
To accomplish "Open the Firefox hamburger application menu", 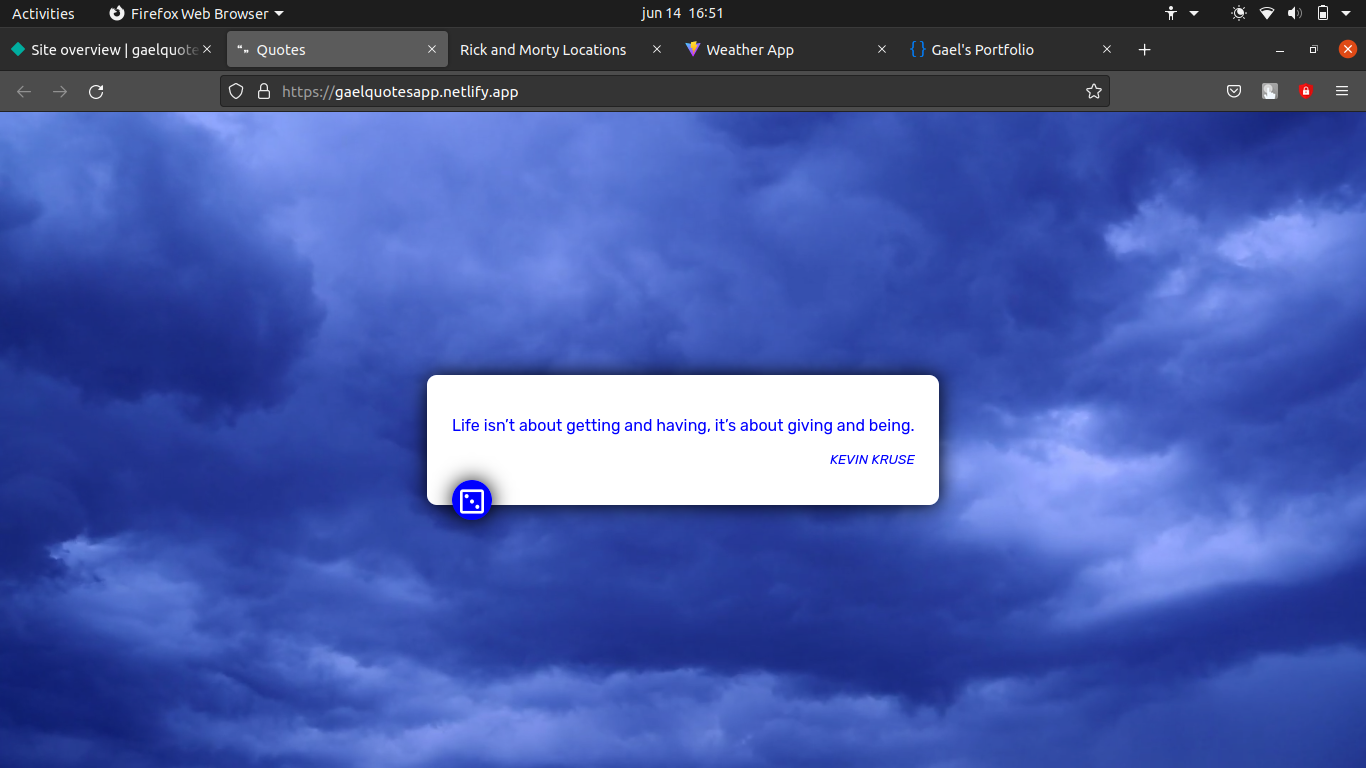I will (1342, 92).
